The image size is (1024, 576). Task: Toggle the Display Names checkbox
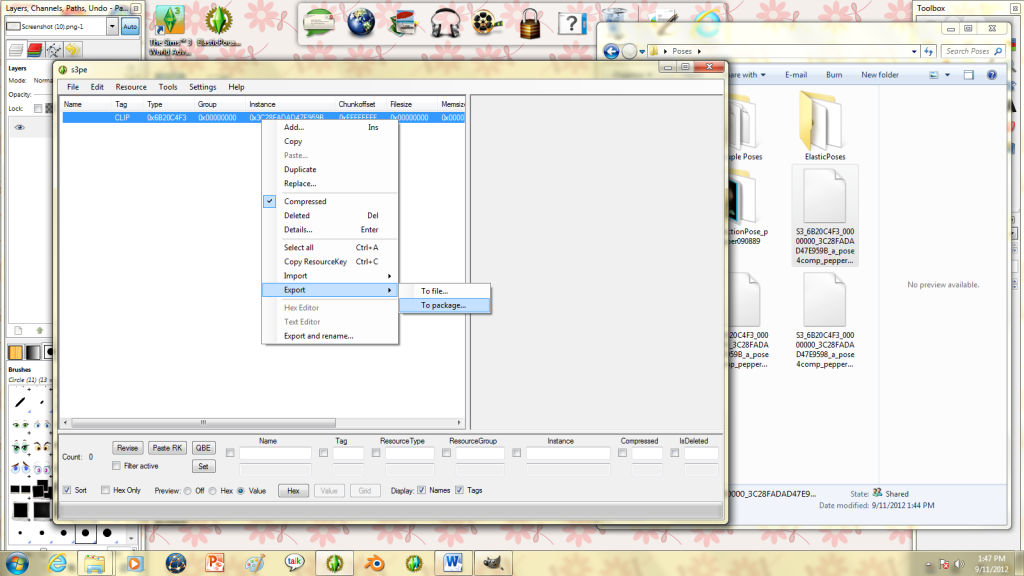[x=421, y=490]
